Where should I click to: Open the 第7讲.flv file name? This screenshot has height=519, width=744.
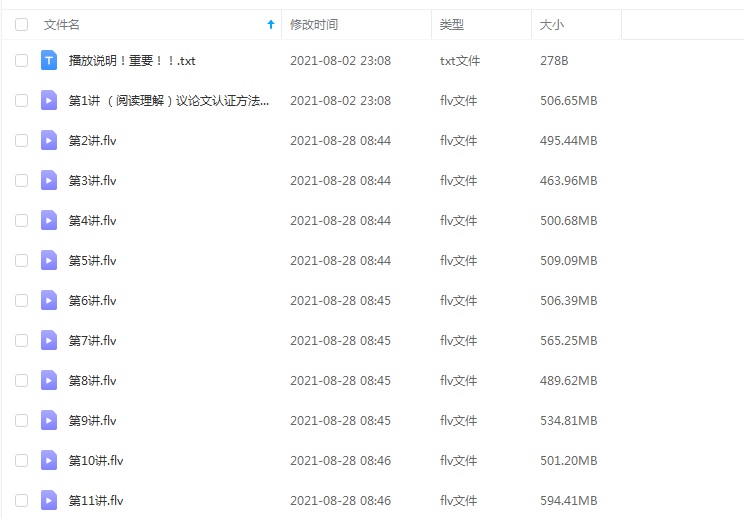tap(93, 341)
